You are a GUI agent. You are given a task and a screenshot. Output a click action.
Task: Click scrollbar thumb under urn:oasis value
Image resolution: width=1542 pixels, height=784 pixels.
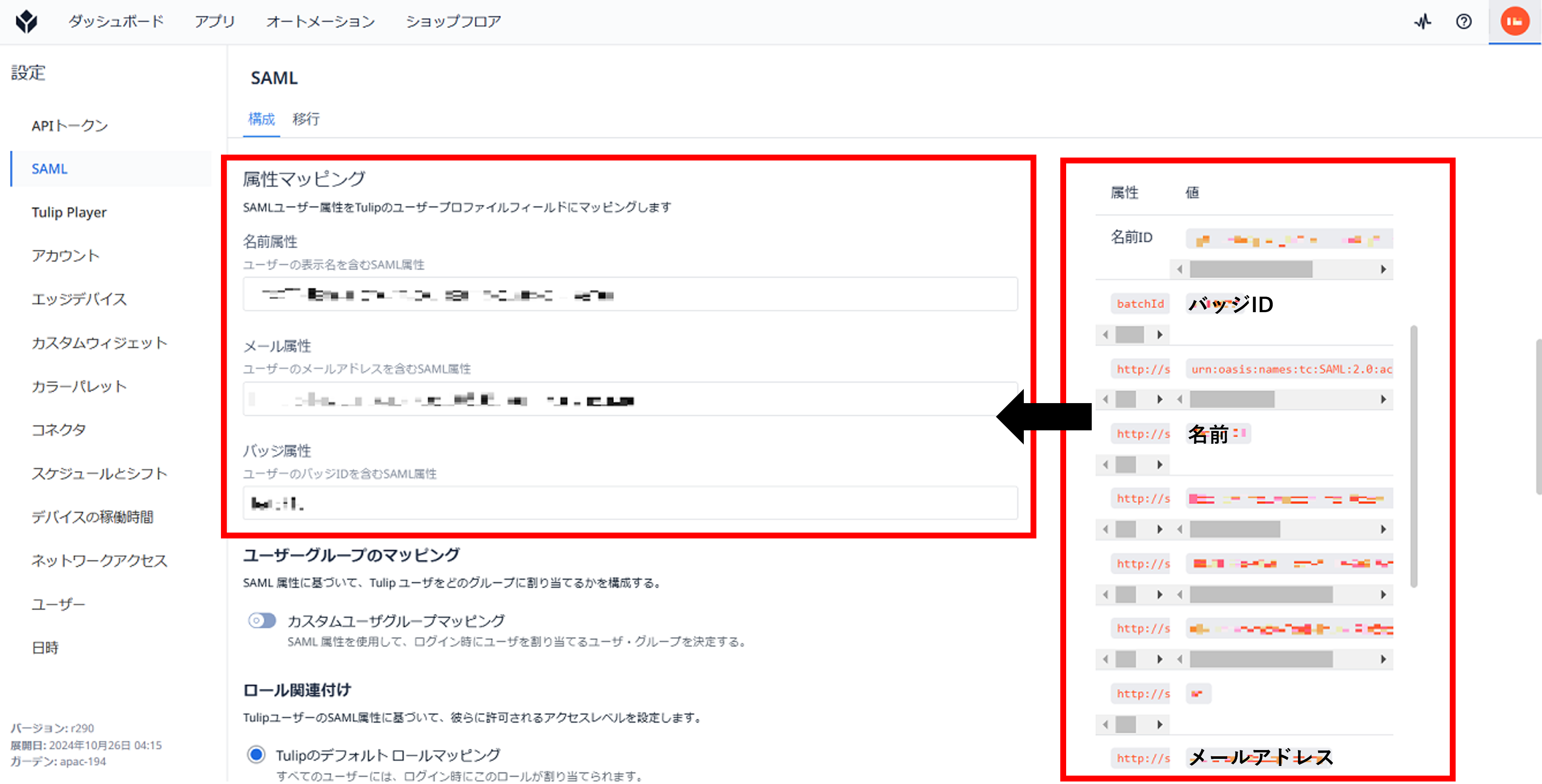tap(1232, 399)
